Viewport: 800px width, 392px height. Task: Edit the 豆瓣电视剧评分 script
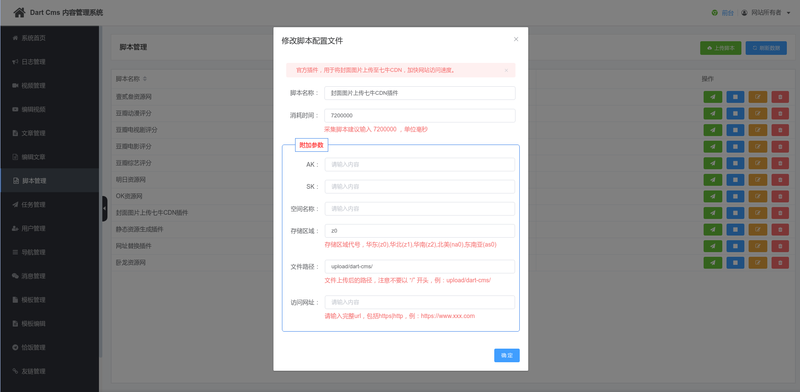758,130
